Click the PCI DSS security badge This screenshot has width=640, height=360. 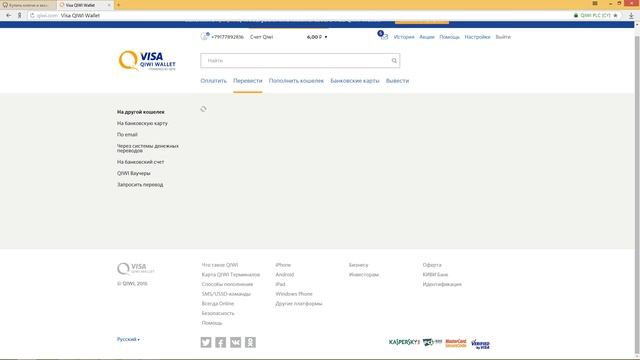(432, 342)
